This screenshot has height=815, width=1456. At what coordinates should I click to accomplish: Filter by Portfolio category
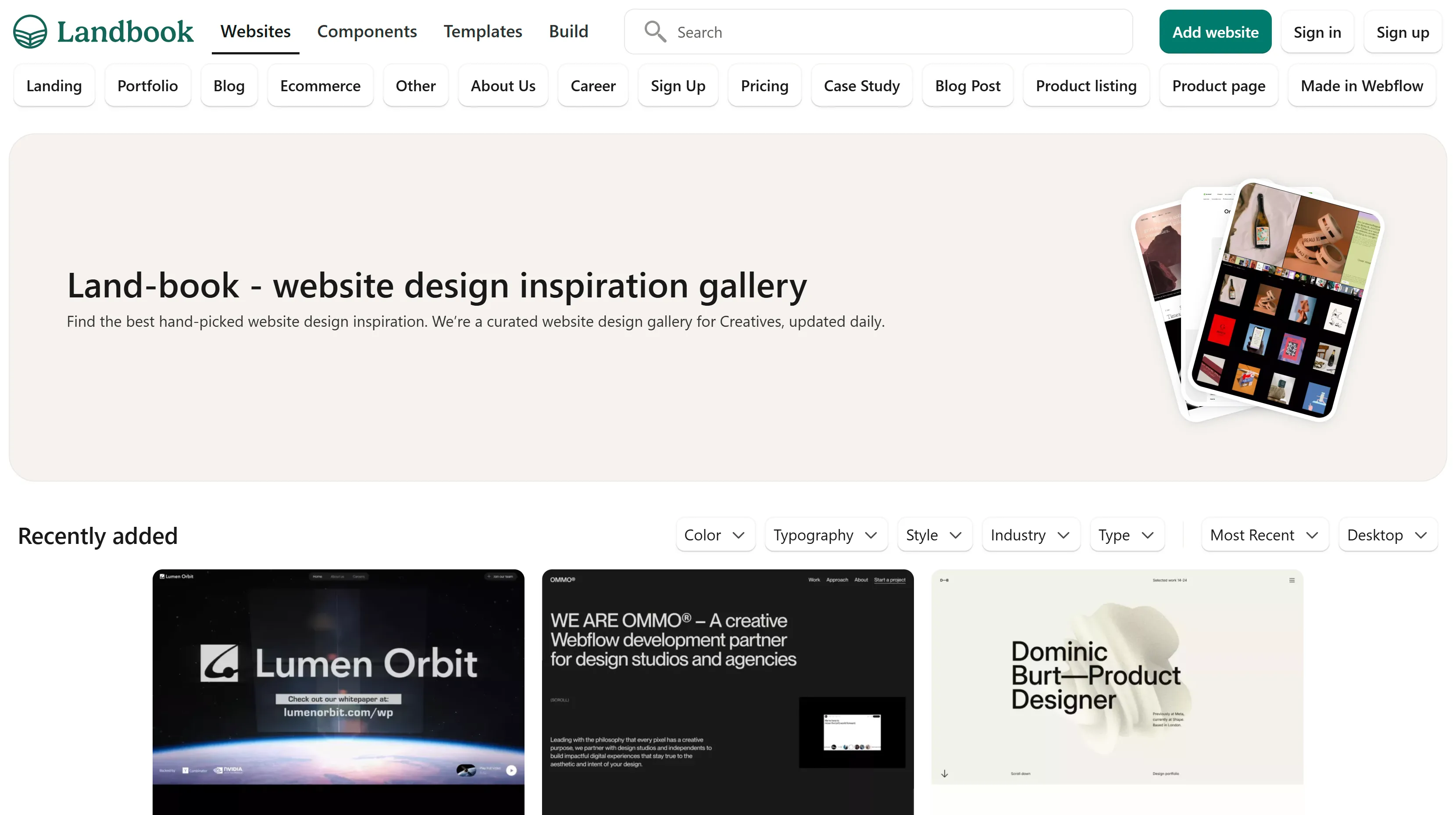point(147,86)
